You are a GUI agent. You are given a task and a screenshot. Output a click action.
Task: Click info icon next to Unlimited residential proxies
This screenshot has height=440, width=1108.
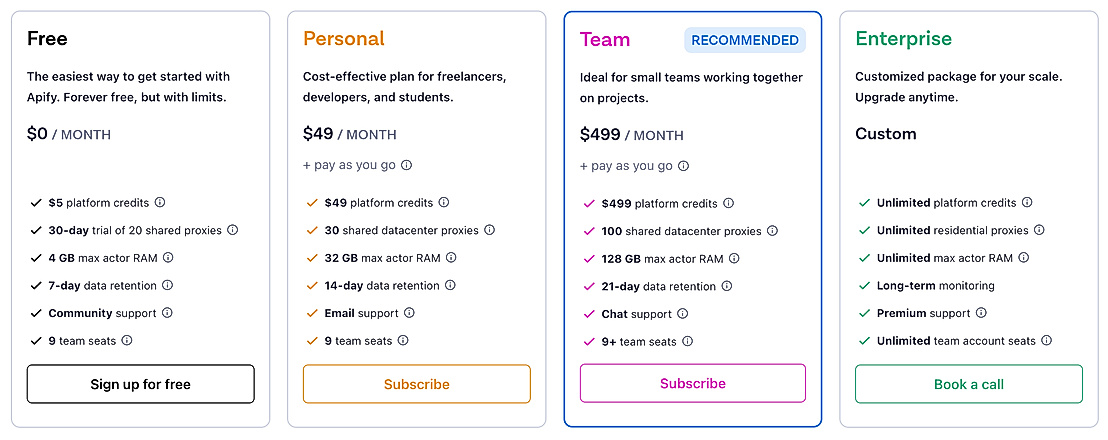[x=1040, y=230]
